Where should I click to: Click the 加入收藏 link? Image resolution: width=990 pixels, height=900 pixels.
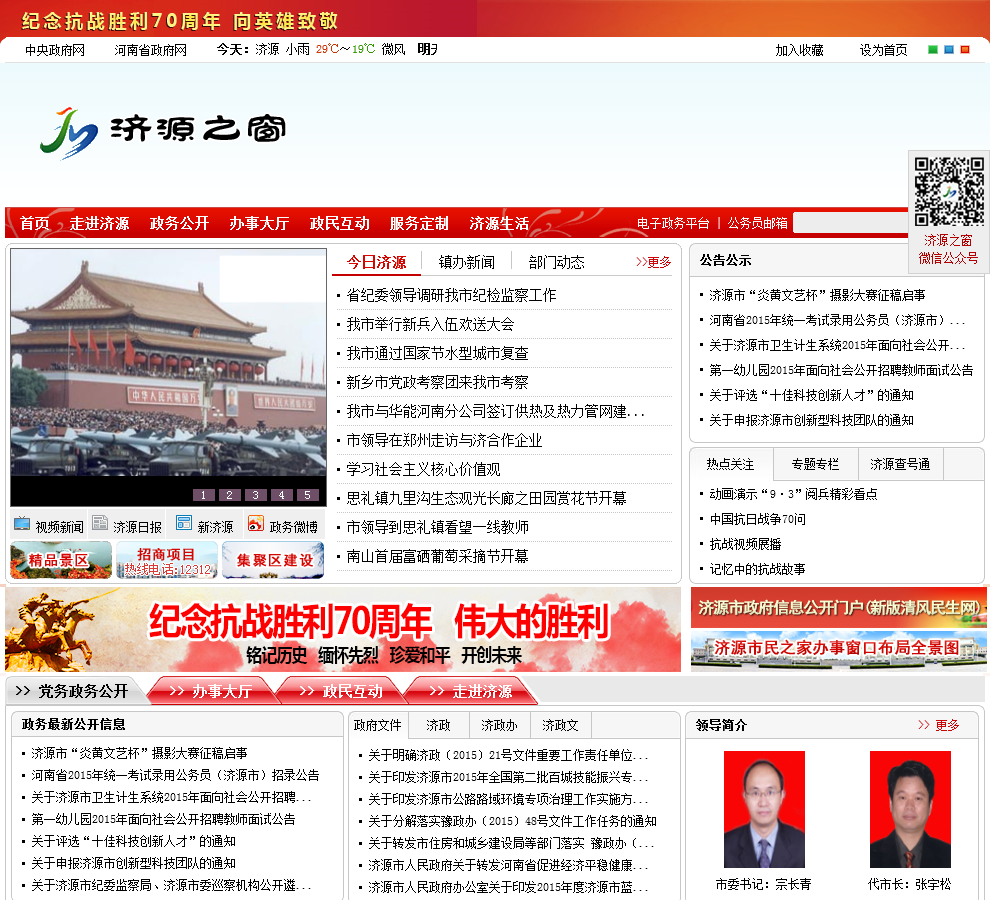(x=799, y=50)
